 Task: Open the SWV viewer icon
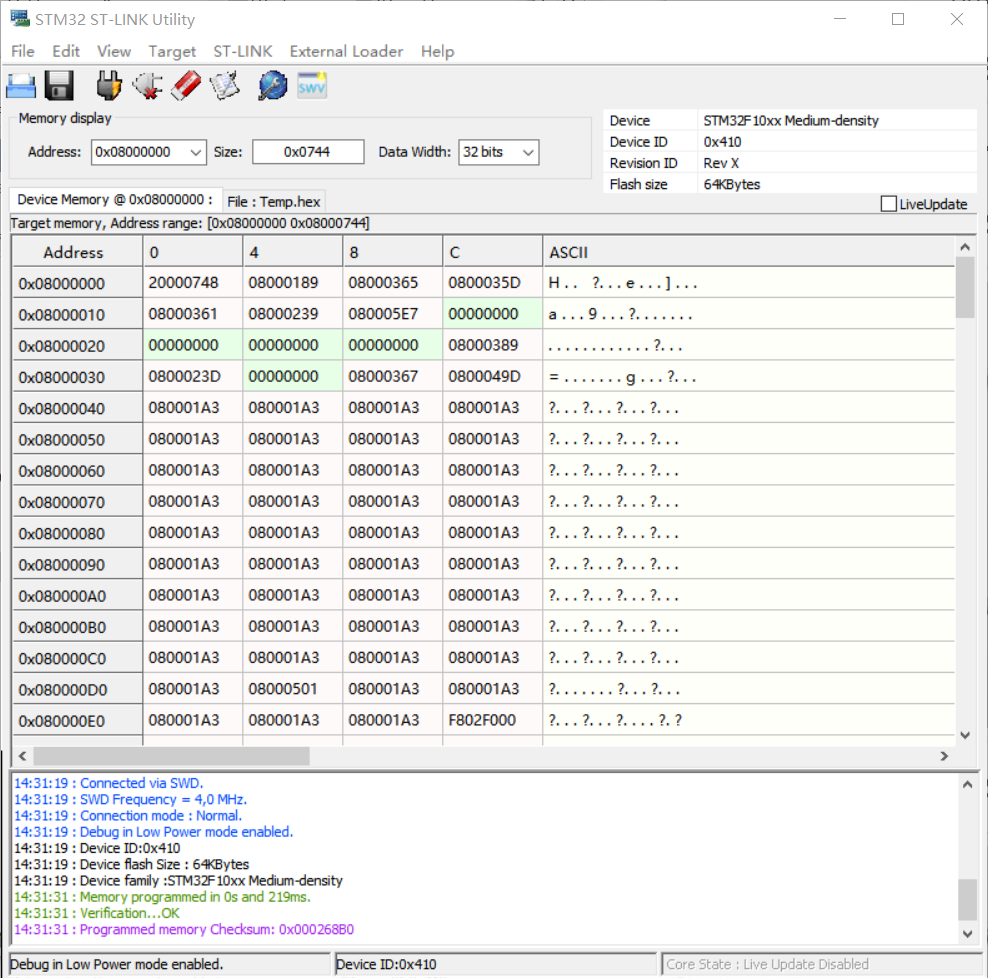point(312,86)
